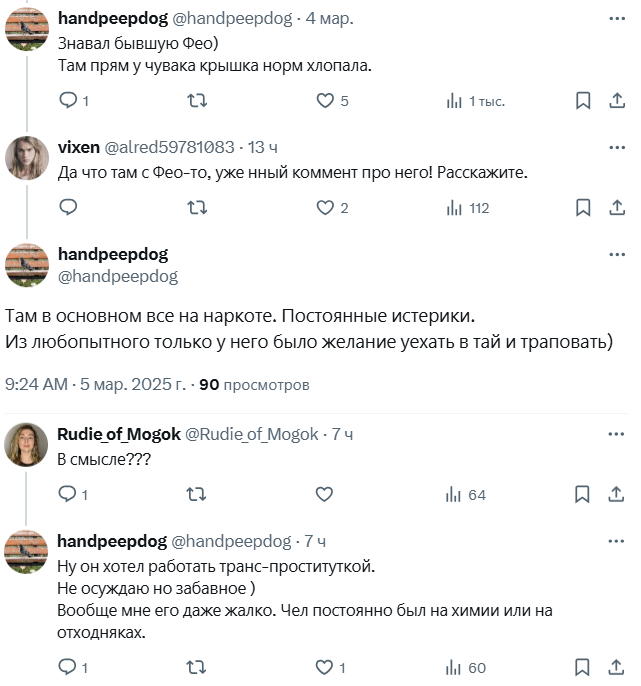Screen dimensions: 641x686
Task: Like Rudie_of_Mogok's reply
Action: [x=325, y=495]
